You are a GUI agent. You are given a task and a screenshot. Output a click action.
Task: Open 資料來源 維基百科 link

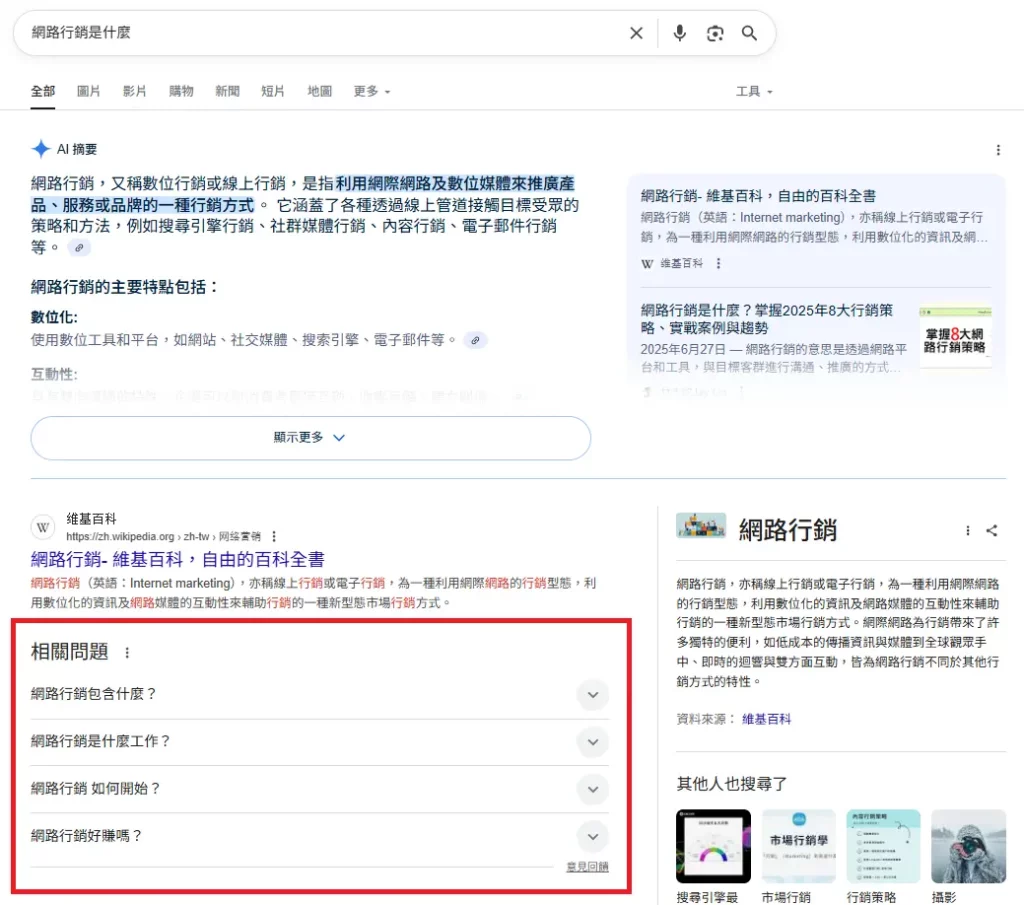click(x=766, y=719)
